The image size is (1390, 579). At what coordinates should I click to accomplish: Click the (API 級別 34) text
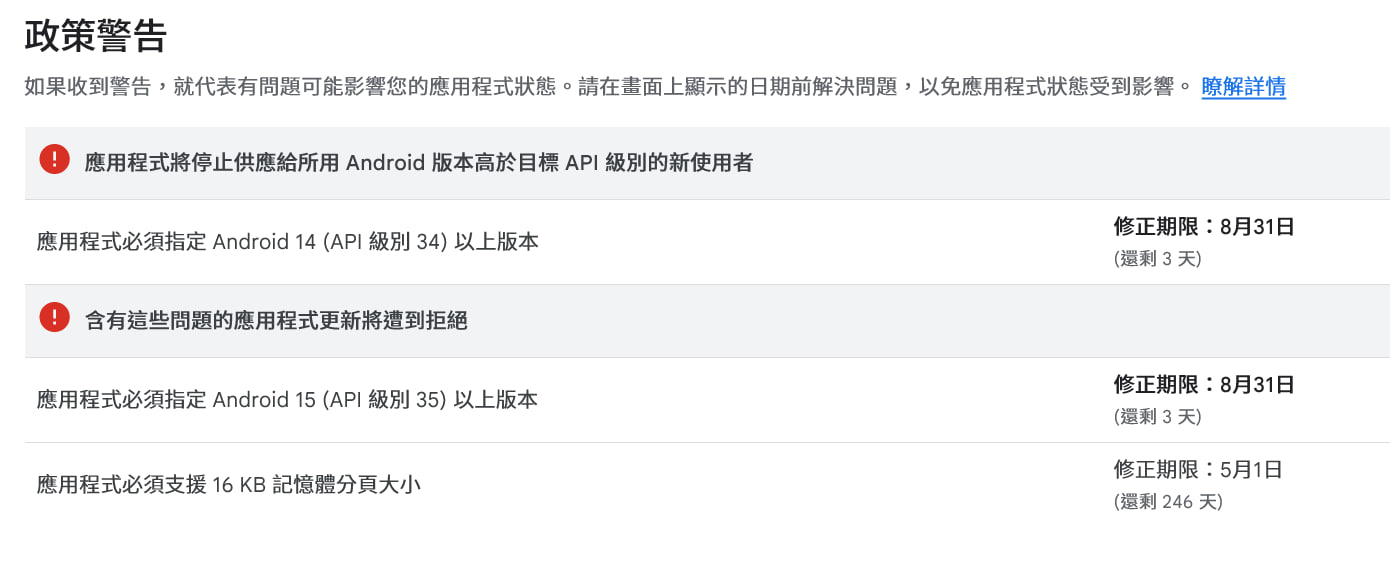click(384, 242)
